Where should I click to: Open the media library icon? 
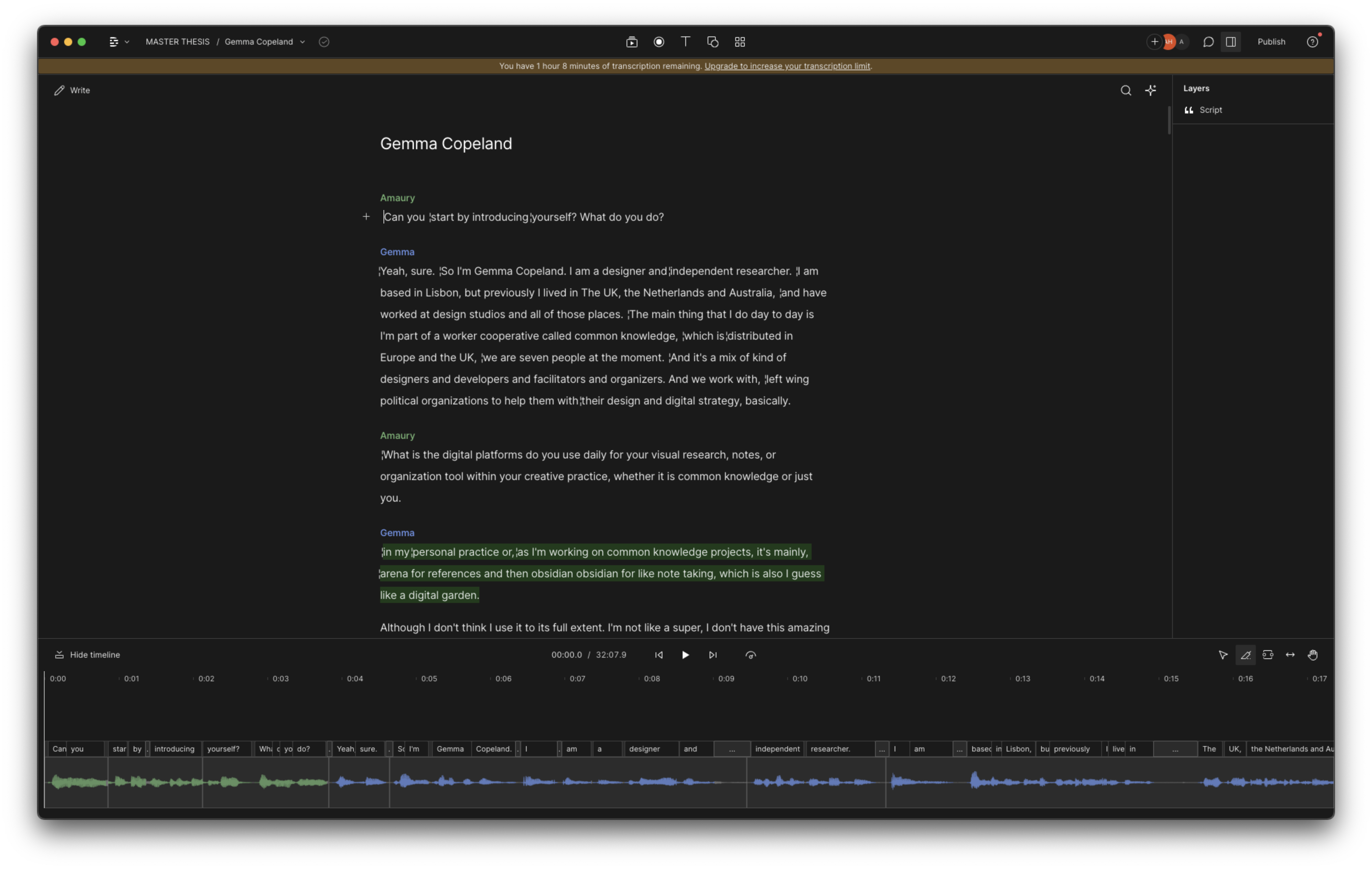(631, 42)
